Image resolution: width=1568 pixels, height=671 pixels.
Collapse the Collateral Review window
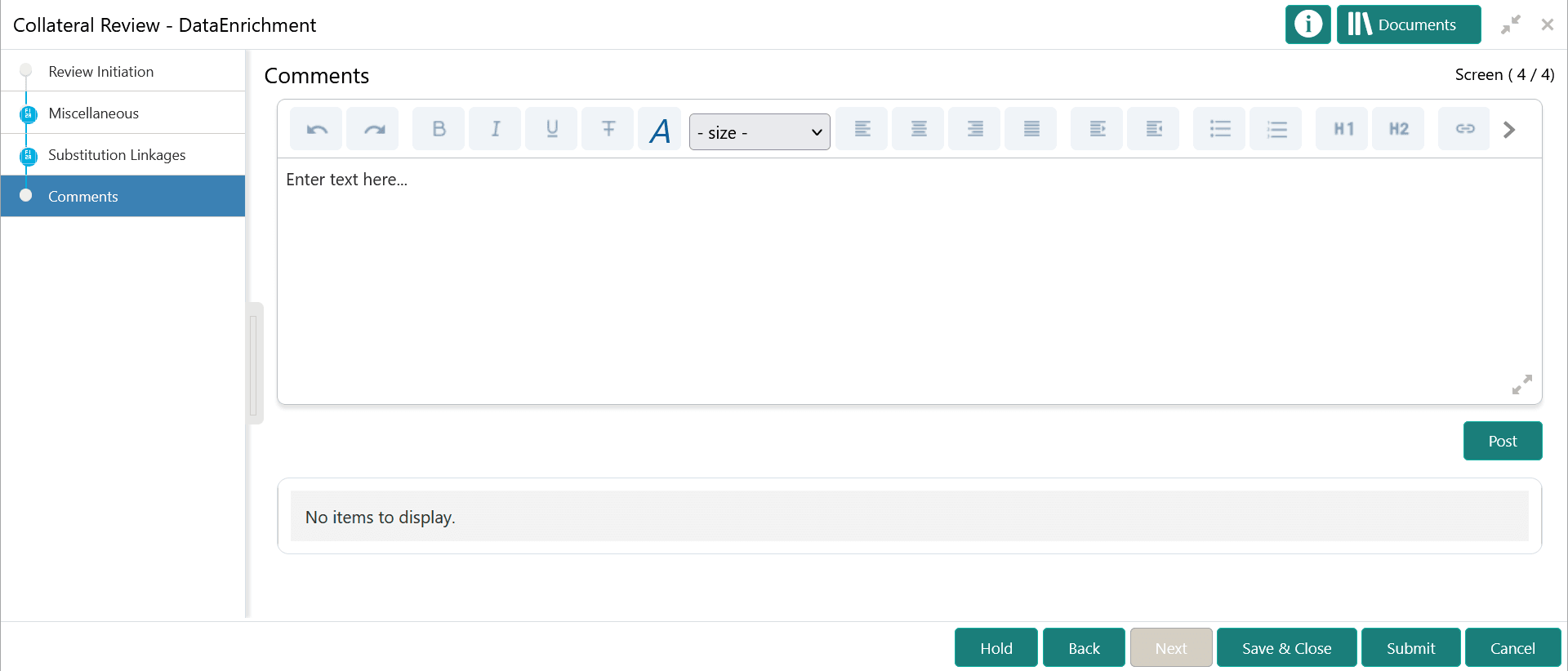point(1510,24)
